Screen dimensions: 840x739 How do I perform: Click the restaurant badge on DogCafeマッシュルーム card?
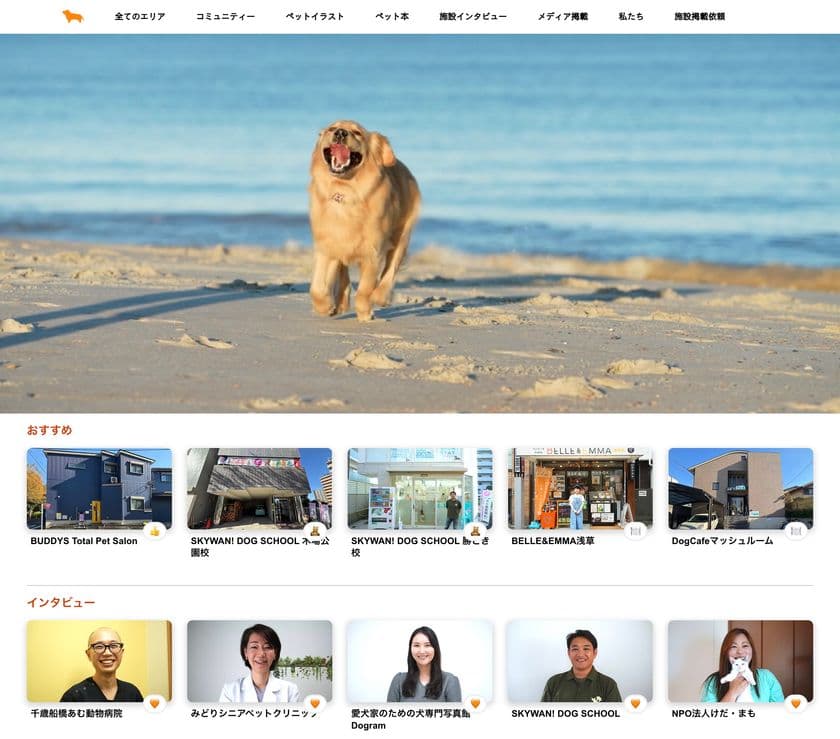point(796,532)
